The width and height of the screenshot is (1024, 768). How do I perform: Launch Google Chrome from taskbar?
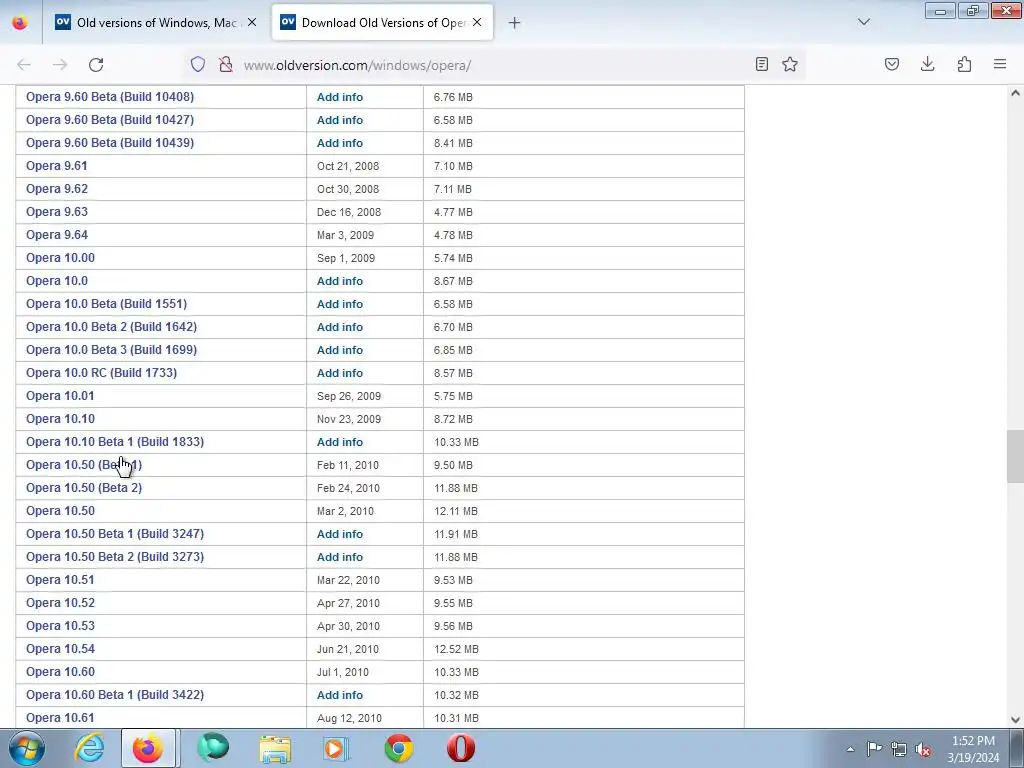(x=398, y=748)
